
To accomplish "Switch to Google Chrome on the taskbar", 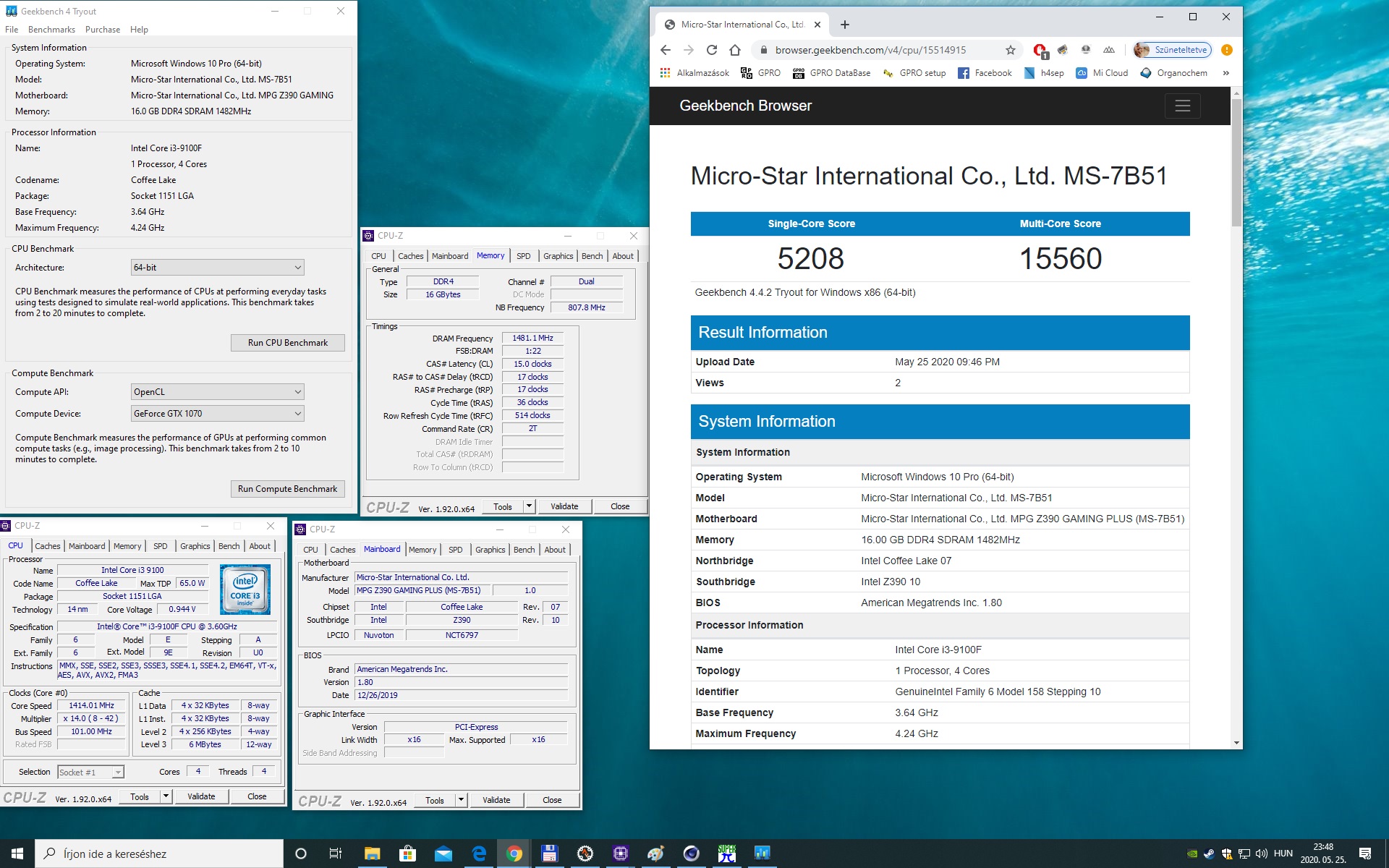I will coord(514,854).
